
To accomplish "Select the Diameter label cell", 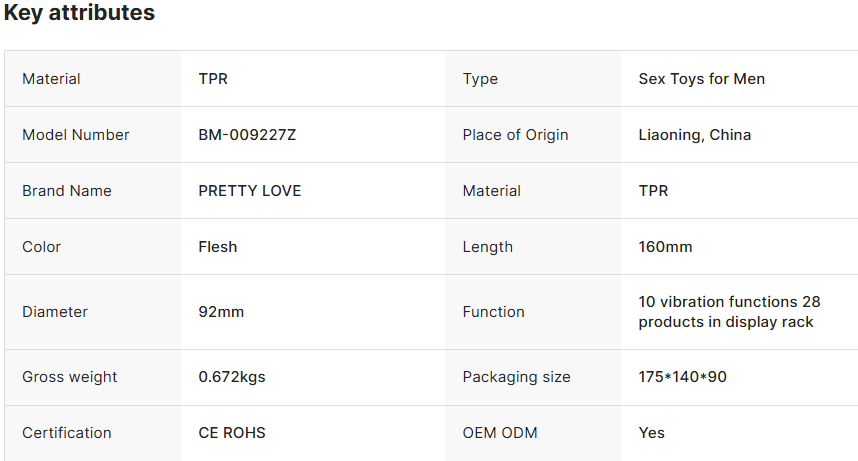I will (55, 312).
